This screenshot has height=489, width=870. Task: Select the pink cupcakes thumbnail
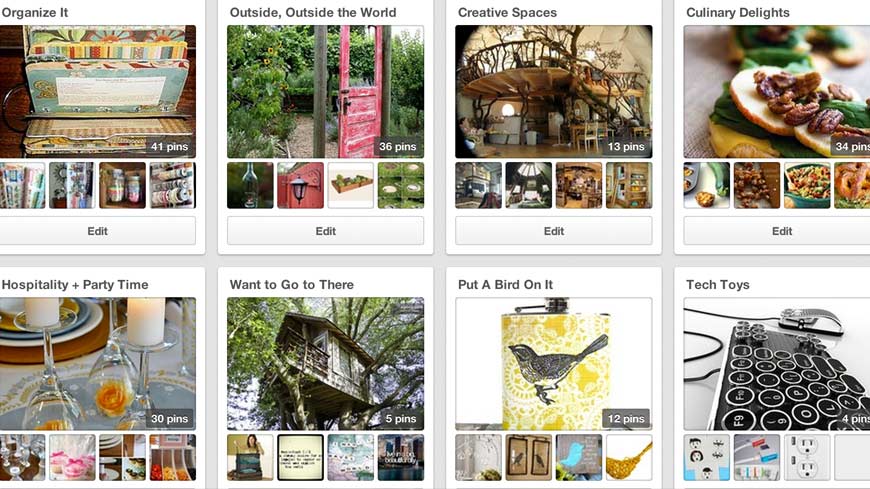click(x=72, y=457)
